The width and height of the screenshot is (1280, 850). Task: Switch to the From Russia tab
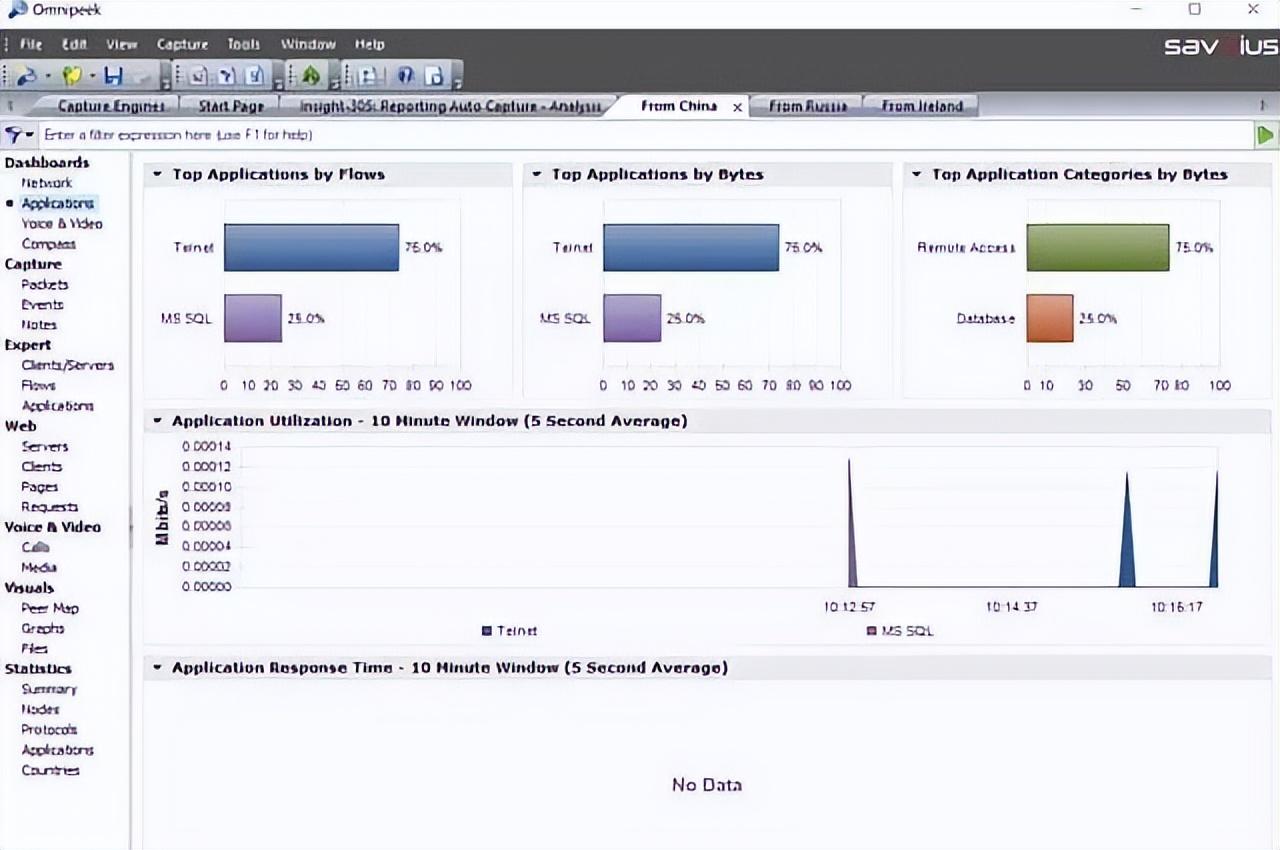point(808,106)
